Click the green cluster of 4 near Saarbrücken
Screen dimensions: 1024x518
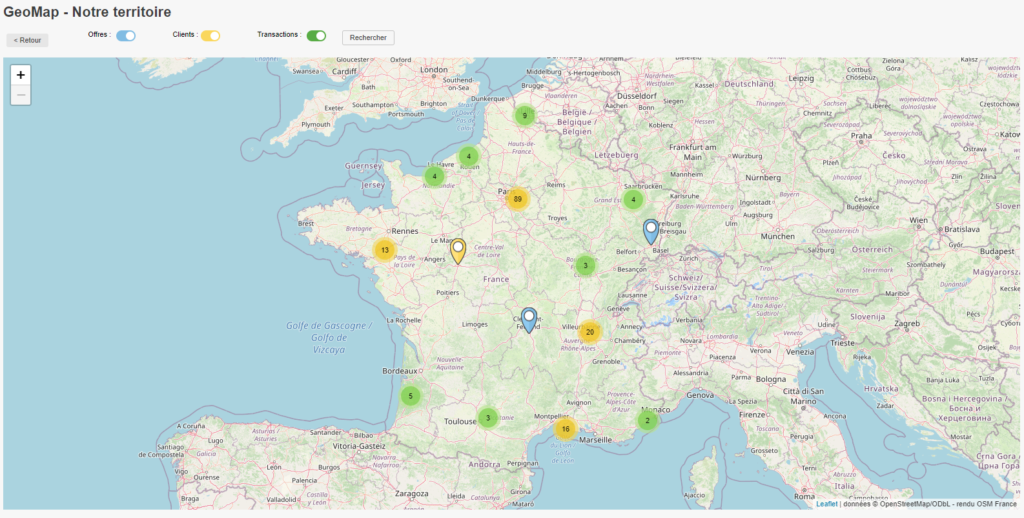coord(633,200)
